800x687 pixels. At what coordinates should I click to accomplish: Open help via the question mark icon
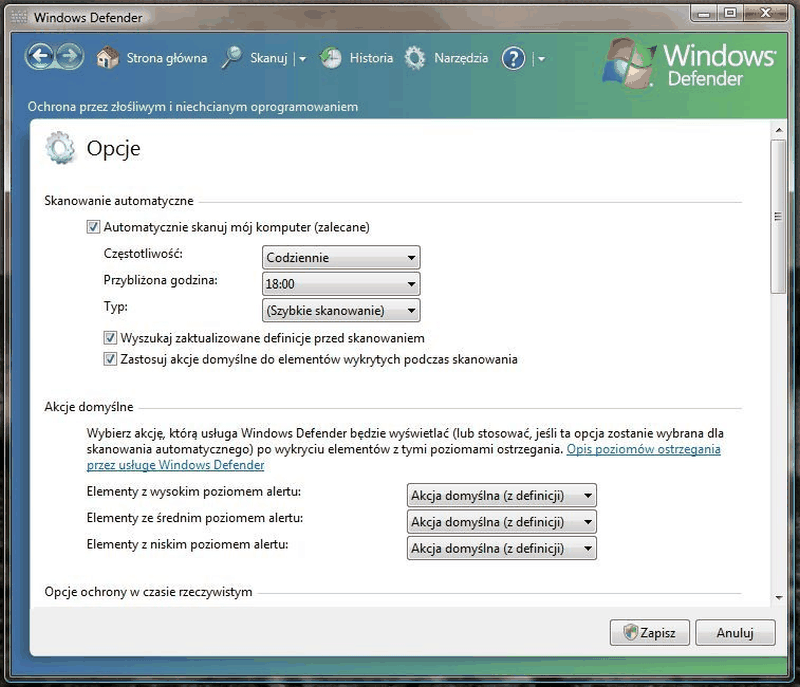pyautogui.click(x=513, y=59)
